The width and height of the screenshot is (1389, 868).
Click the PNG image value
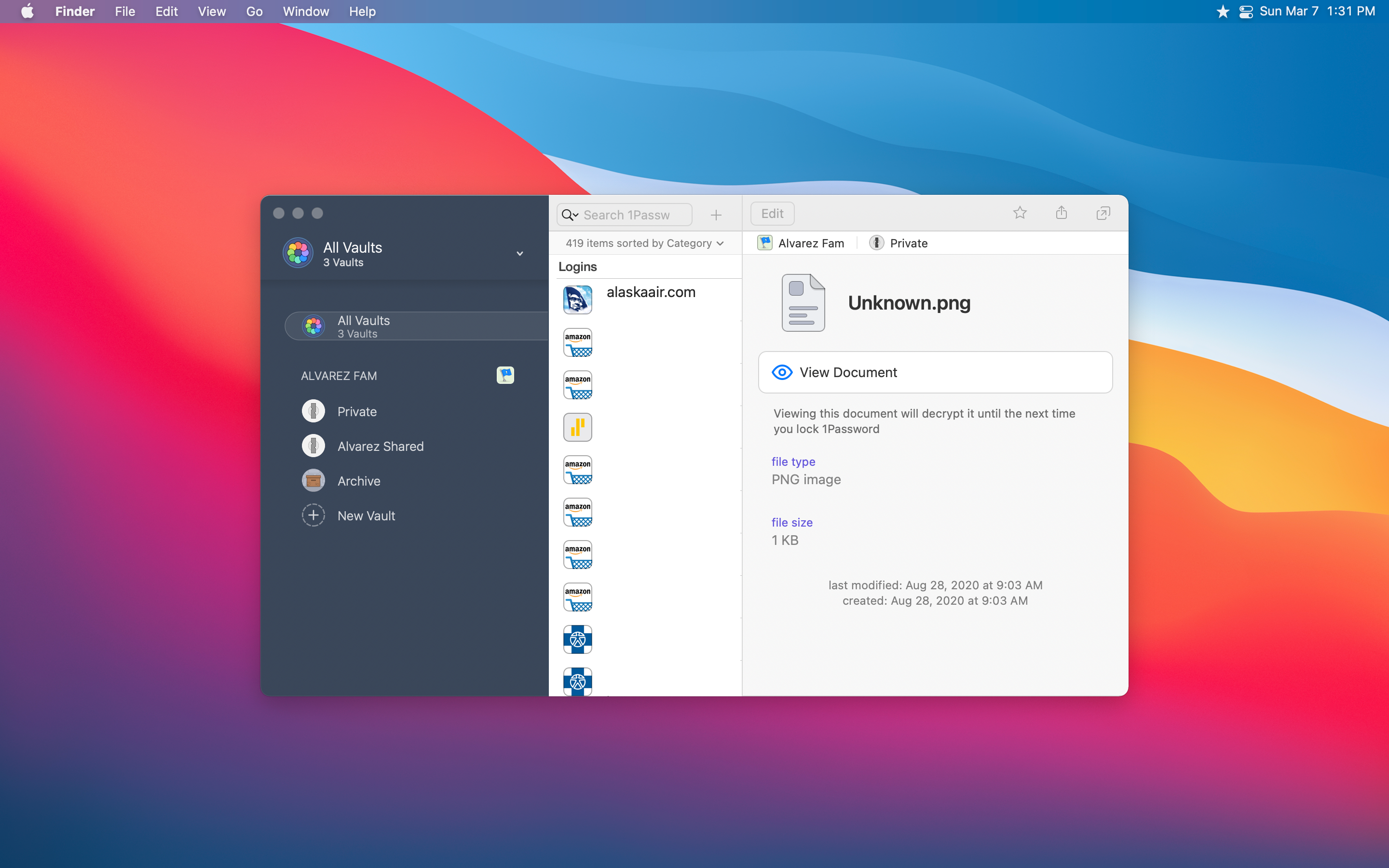(x=806, y=479)
